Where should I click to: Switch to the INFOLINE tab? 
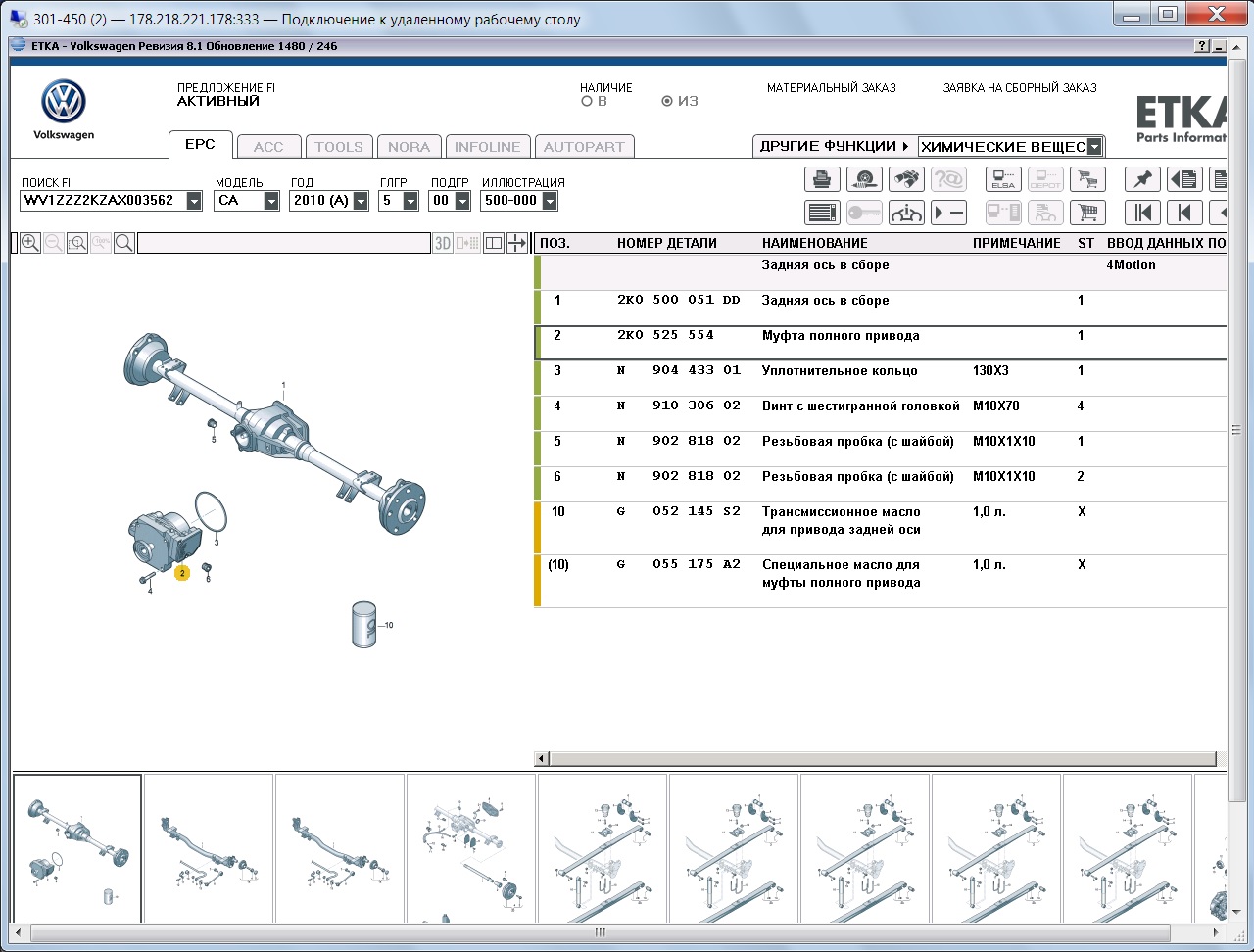click(x=488, y=147)
